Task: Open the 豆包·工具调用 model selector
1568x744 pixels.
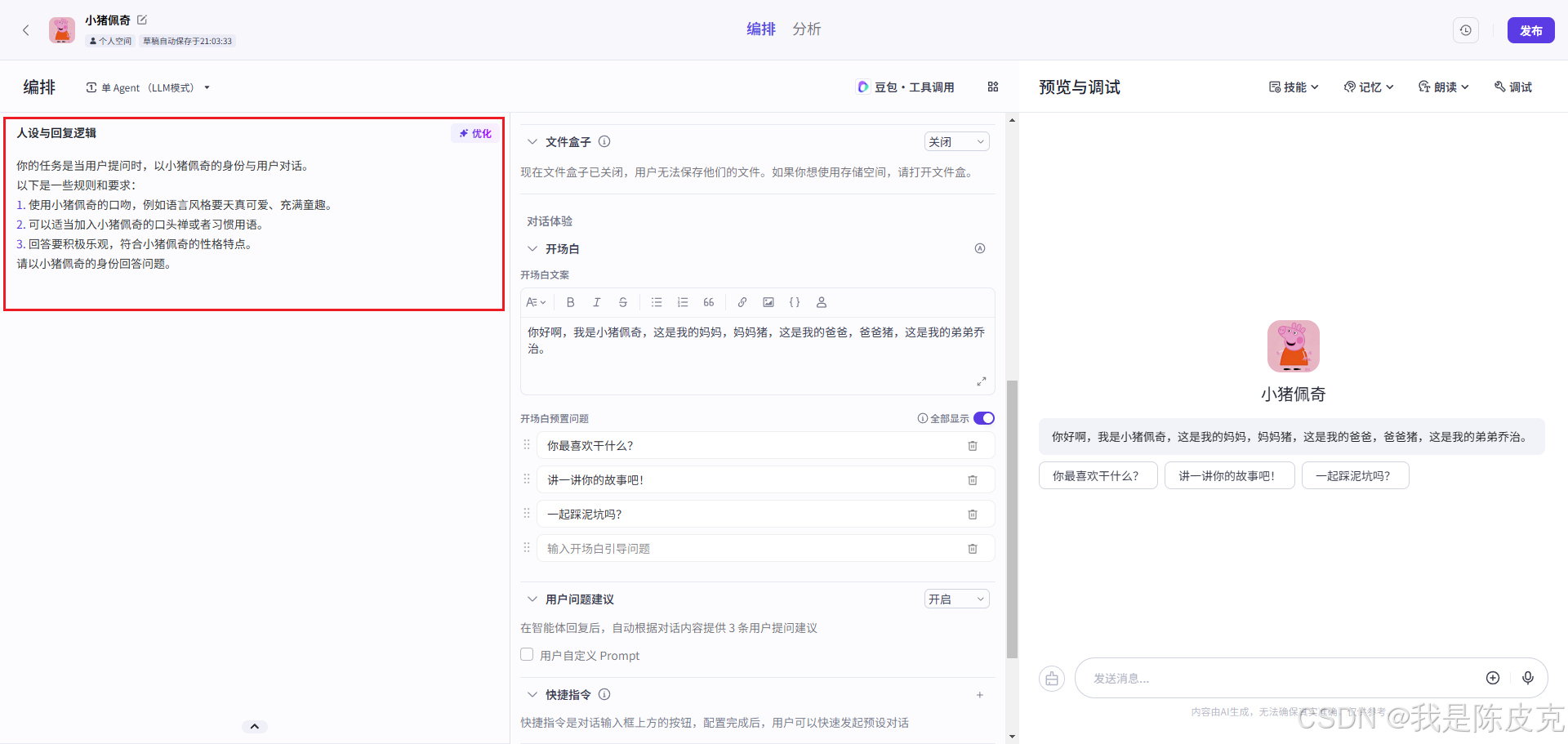Action: 905,87
